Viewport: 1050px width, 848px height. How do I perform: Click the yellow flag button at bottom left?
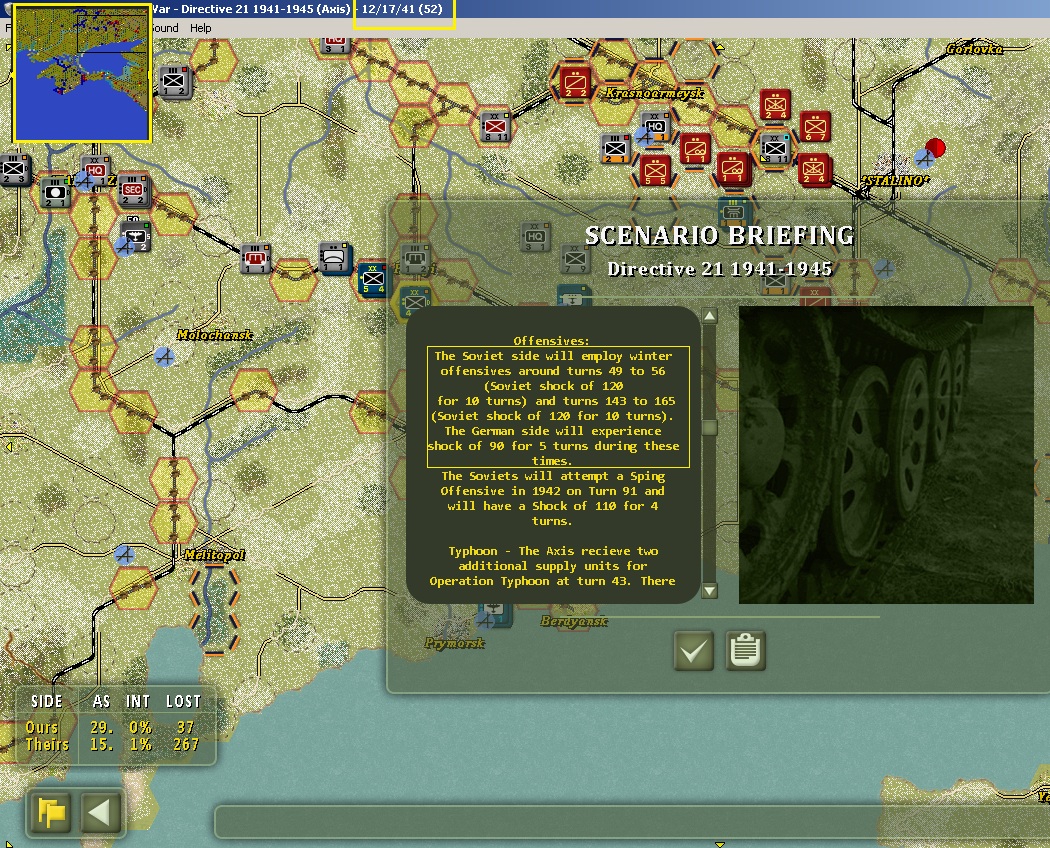click(x=52, y=812)
